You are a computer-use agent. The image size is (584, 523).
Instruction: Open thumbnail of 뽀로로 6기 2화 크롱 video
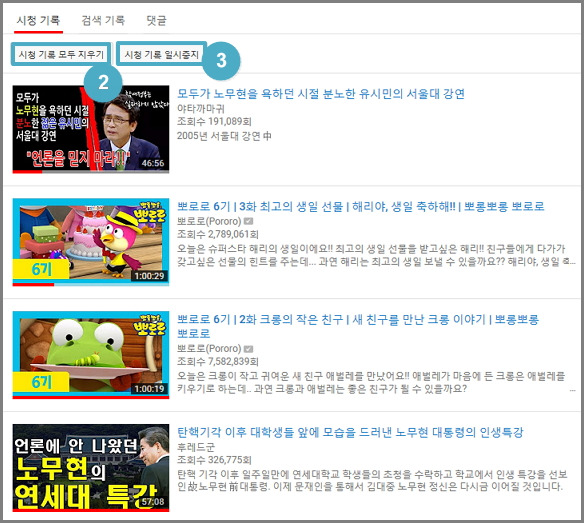[x=91, y=355]
